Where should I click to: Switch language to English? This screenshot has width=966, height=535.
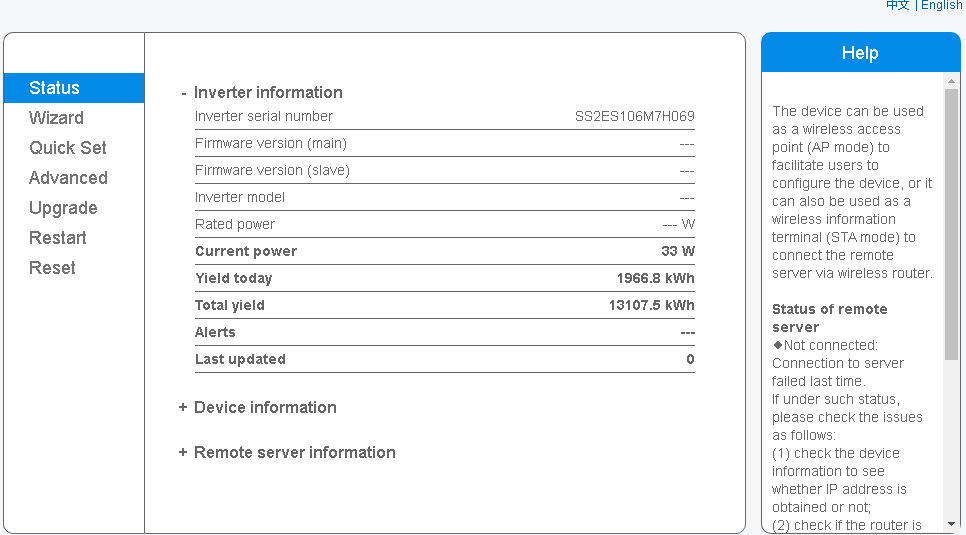coord(941,5)
